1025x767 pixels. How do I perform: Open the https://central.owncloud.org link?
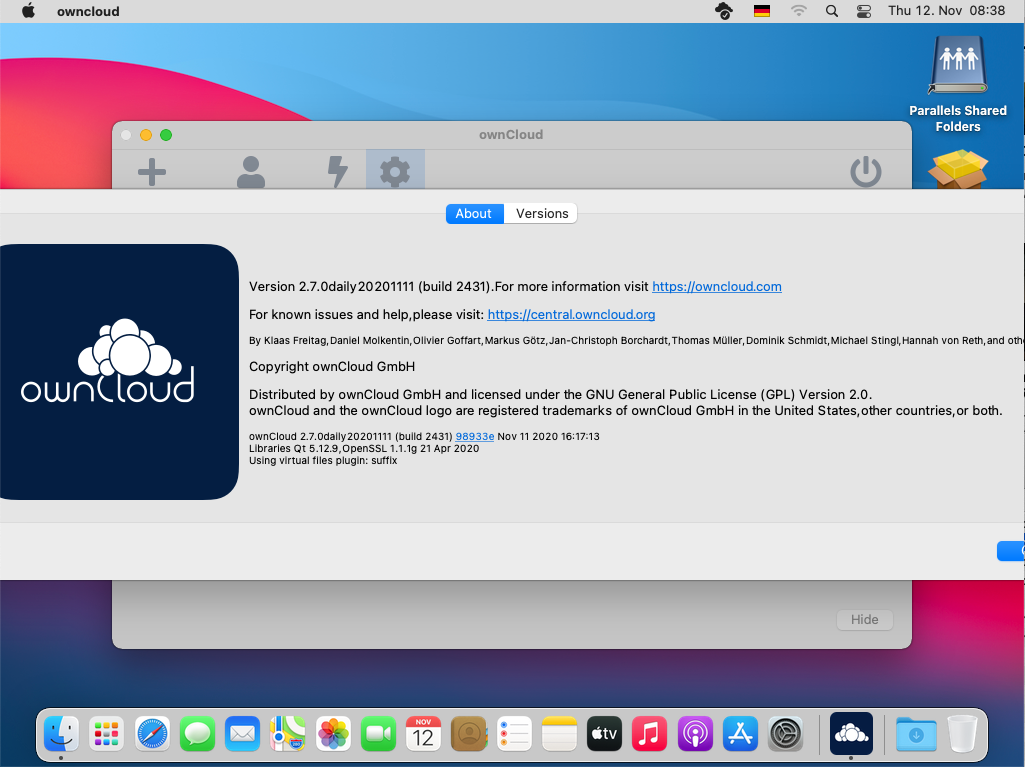(x=571, y=315)
